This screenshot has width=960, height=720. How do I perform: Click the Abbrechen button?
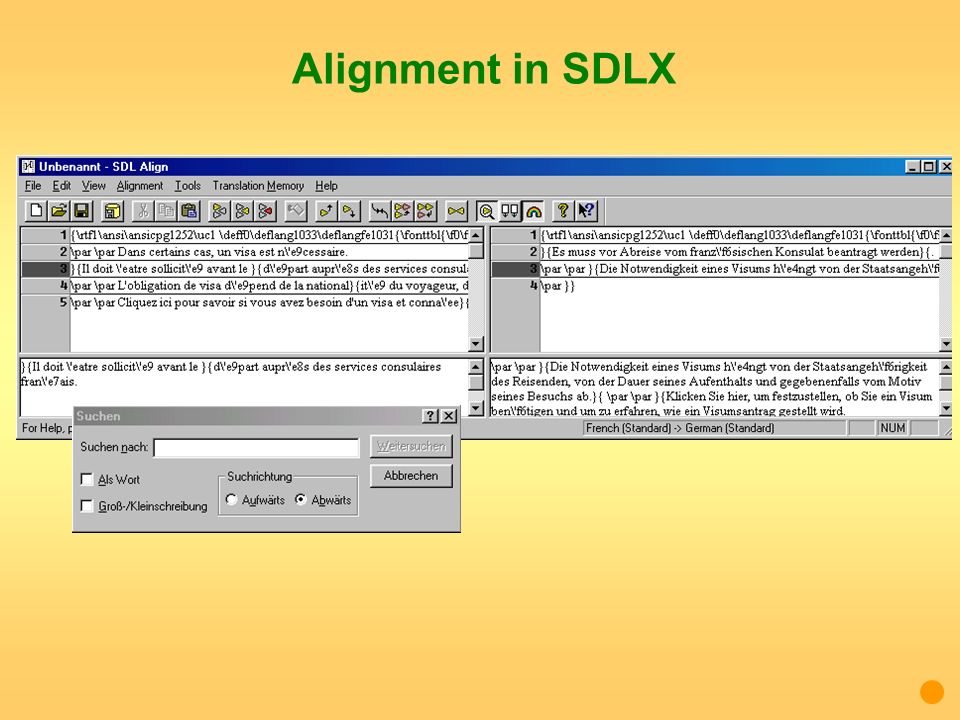click(x=411, y=476)
